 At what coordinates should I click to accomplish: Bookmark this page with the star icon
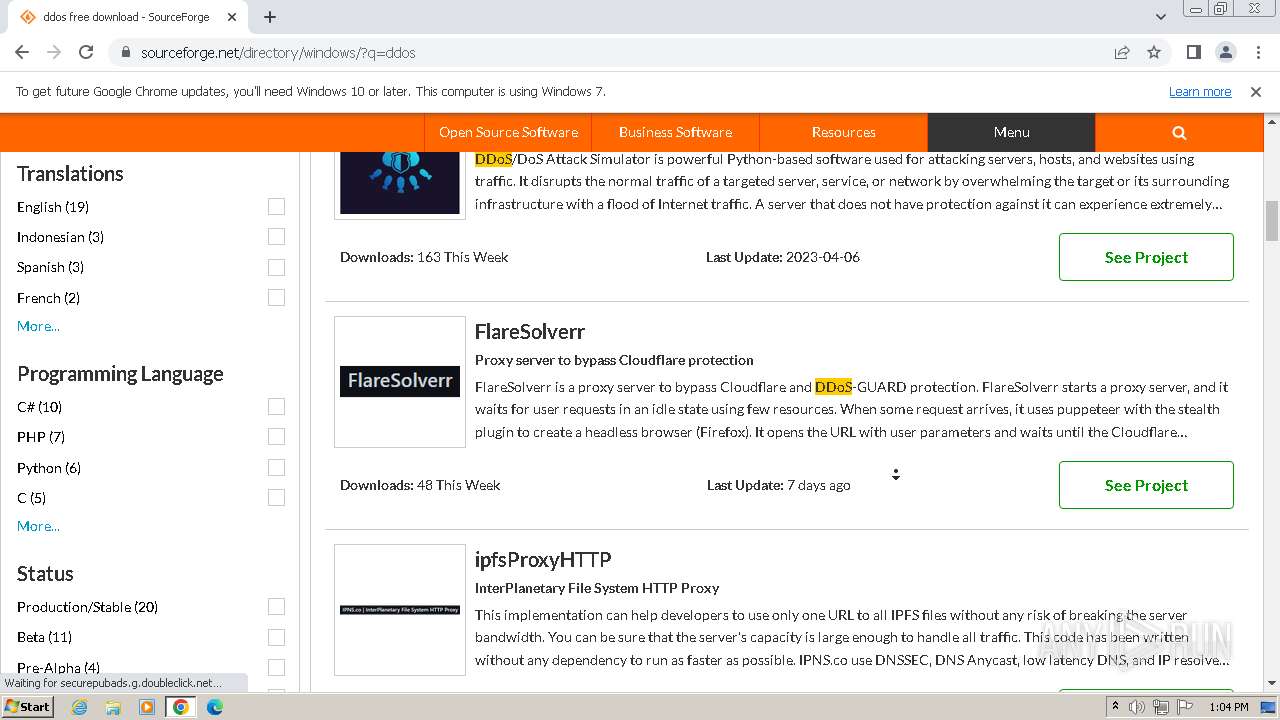click(1154, 52)
